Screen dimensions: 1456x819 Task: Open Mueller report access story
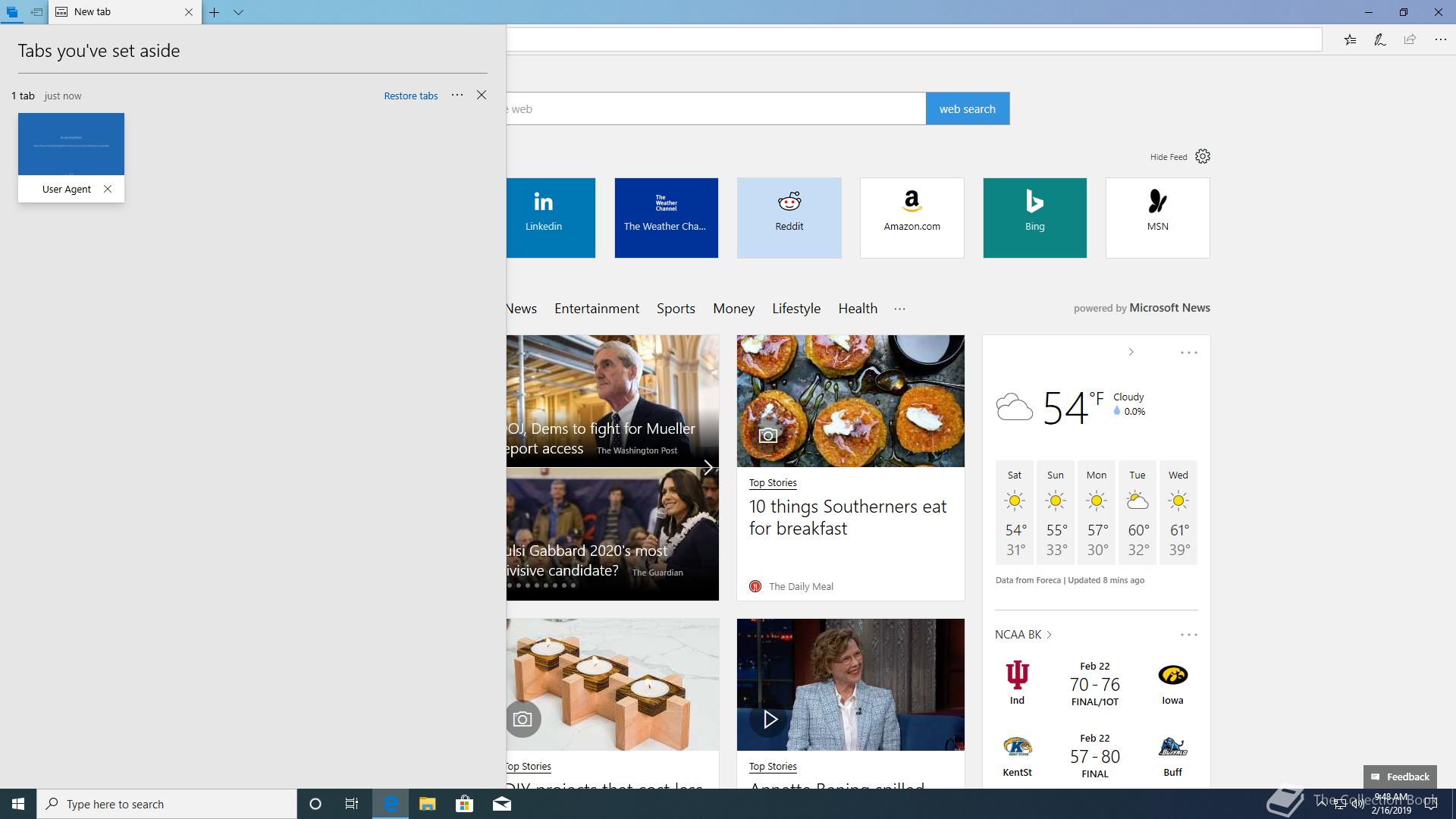coord(613,400)
